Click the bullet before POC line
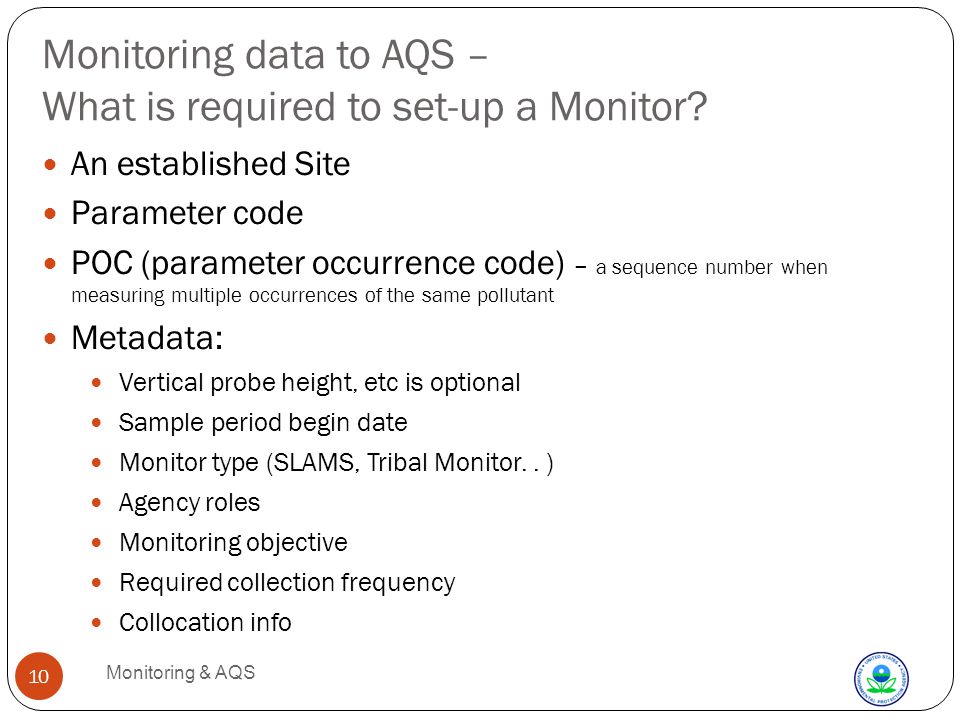This screenshot has height=720, width=960. (x=50, y=264)
